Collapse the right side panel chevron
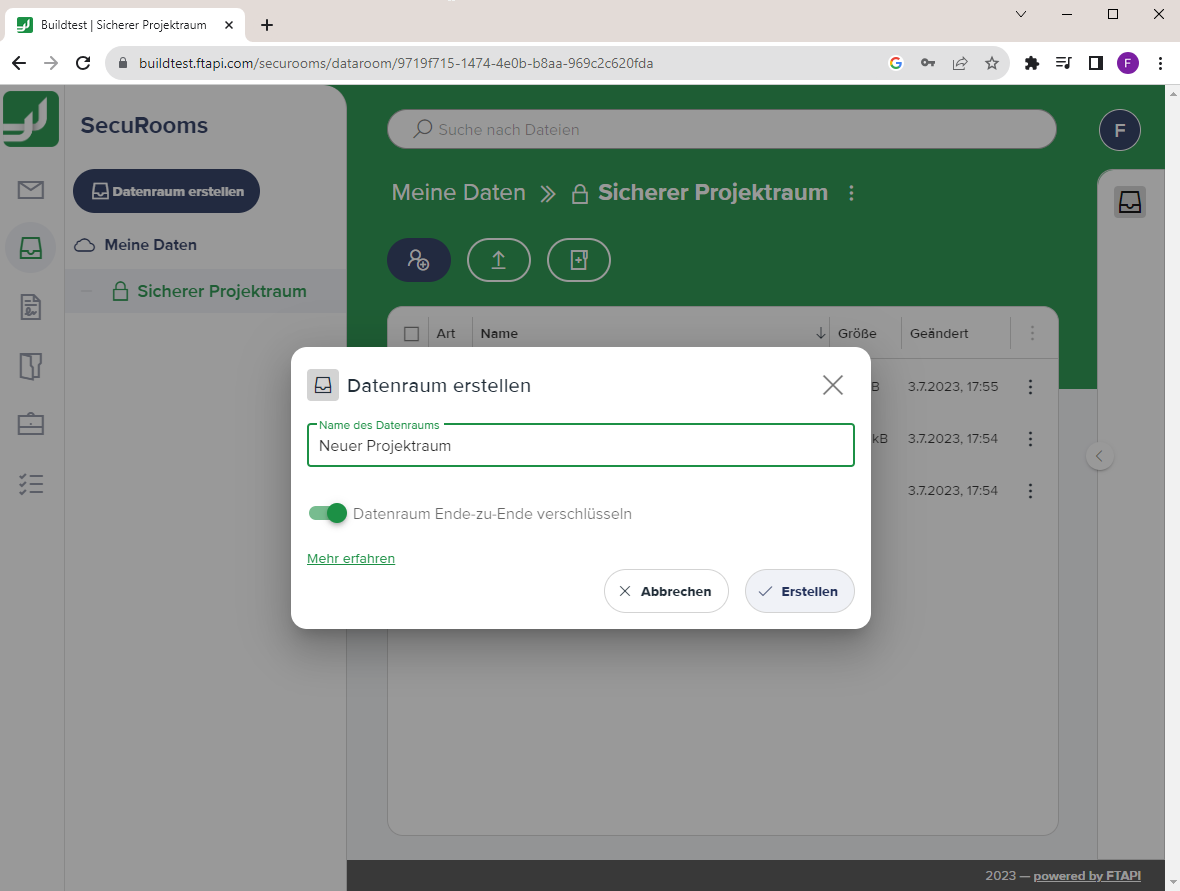 tap(1100, 455)
